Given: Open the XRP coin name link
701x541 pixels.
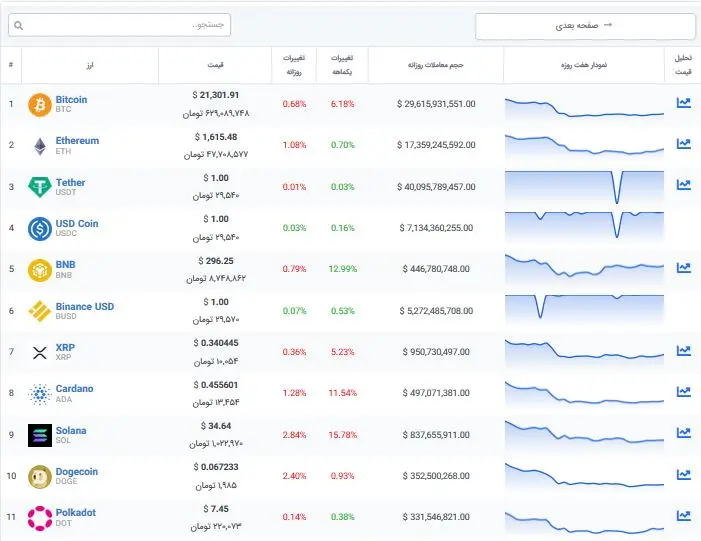Looking at the screenshot, I should pos(65,347).
